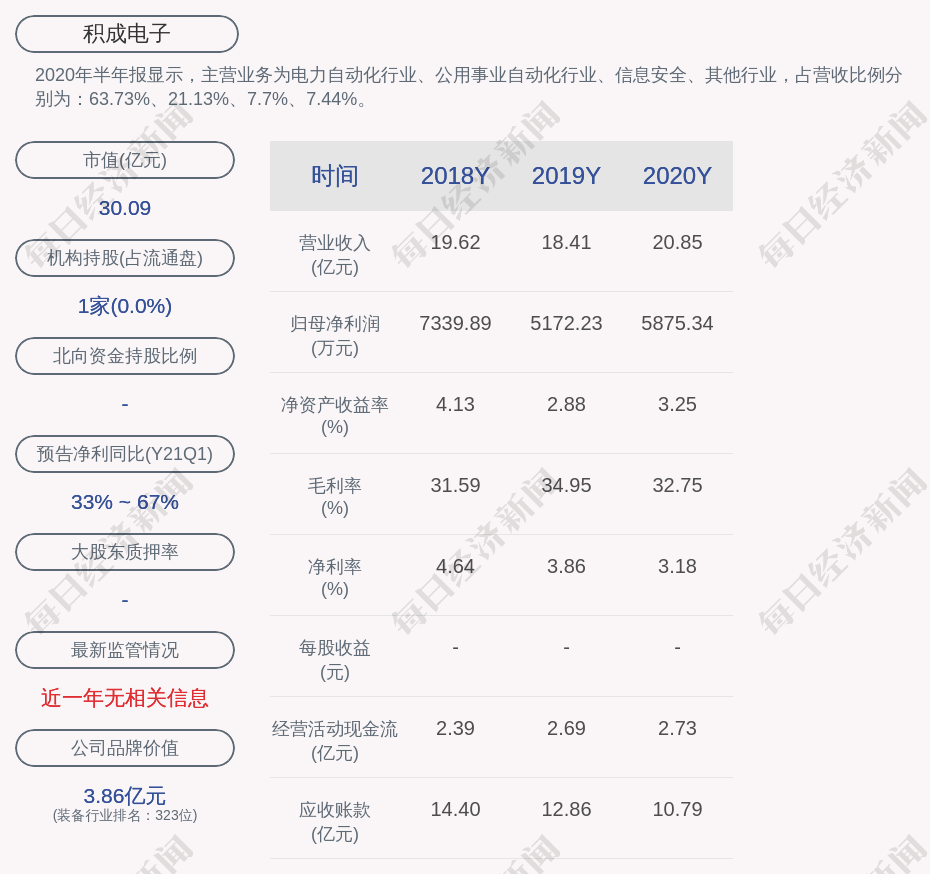This screenshot has height=874, width=930.
Task: Click net profit value 5172.23
Action: pyautogui.click(x=566, y=323)
